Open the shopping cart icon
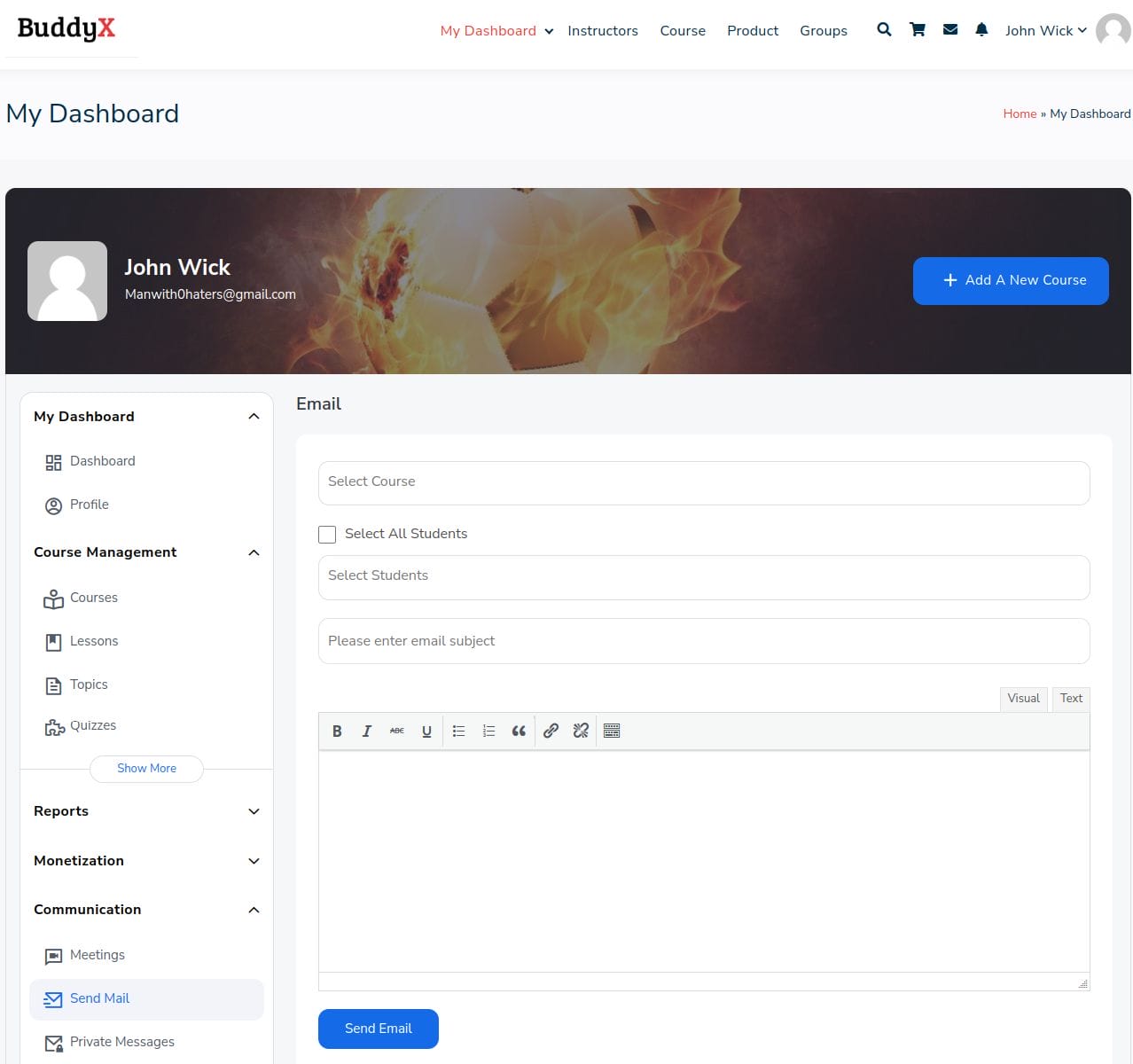 (918, 30)
